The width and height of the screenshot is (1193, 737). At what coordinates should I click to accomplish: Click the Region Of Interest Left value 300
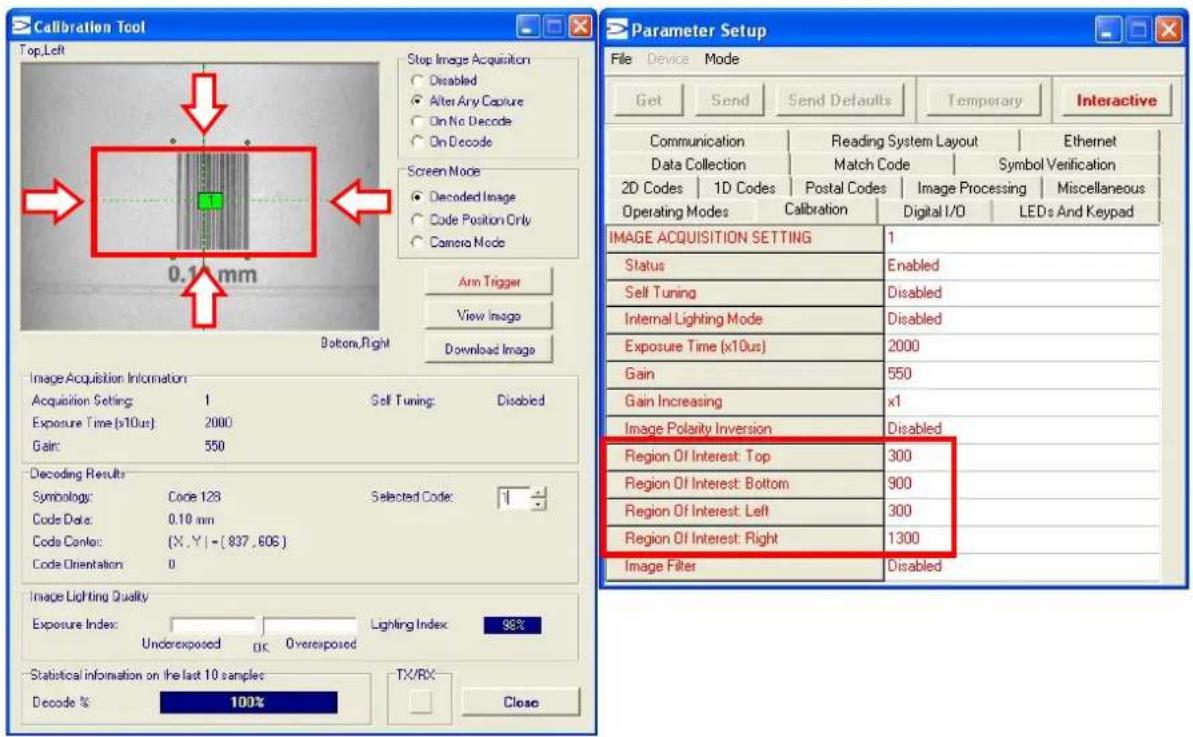1022,510
